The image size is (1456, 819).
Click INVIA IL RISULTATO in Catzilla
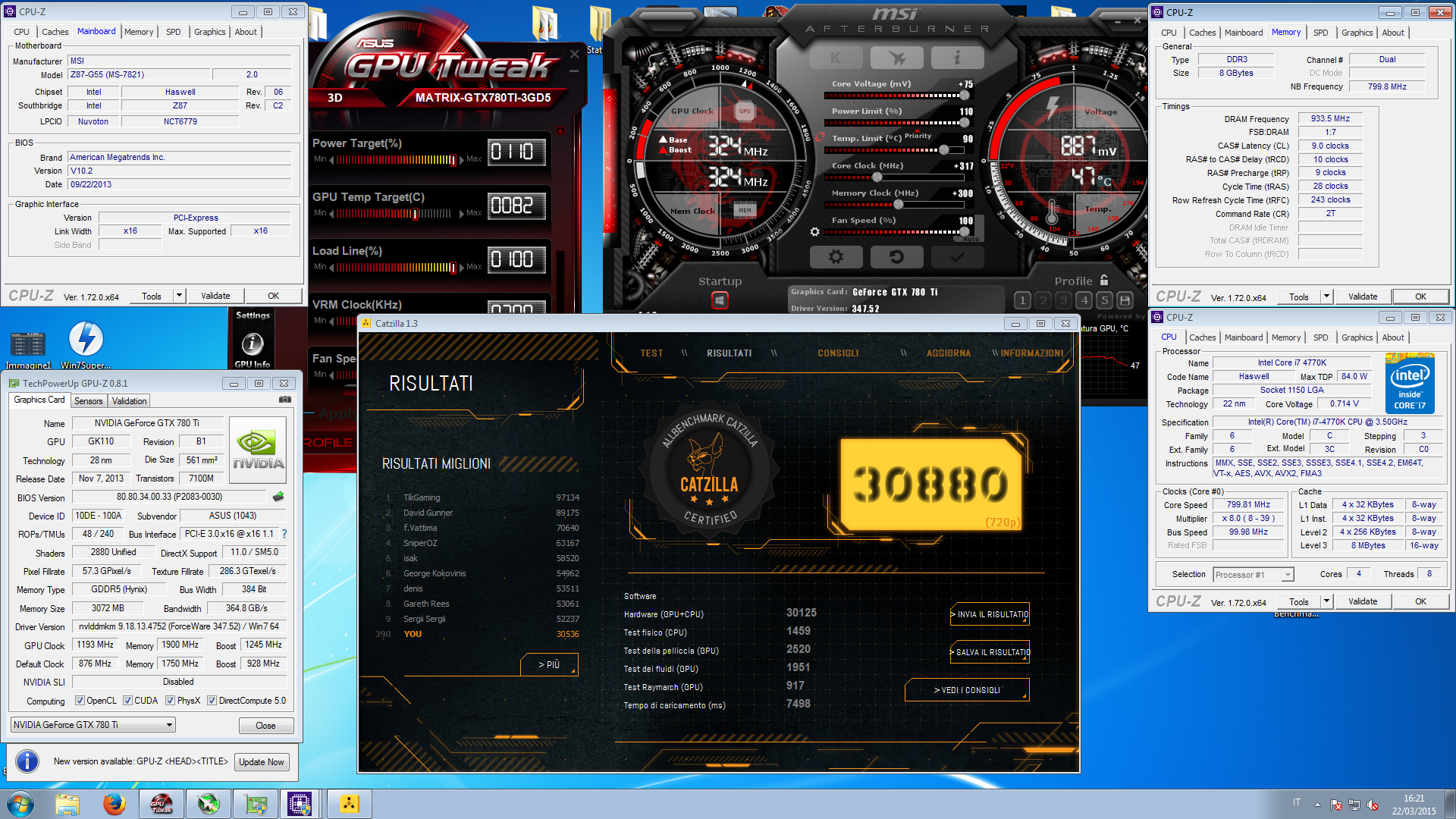(x=990, y=614)
